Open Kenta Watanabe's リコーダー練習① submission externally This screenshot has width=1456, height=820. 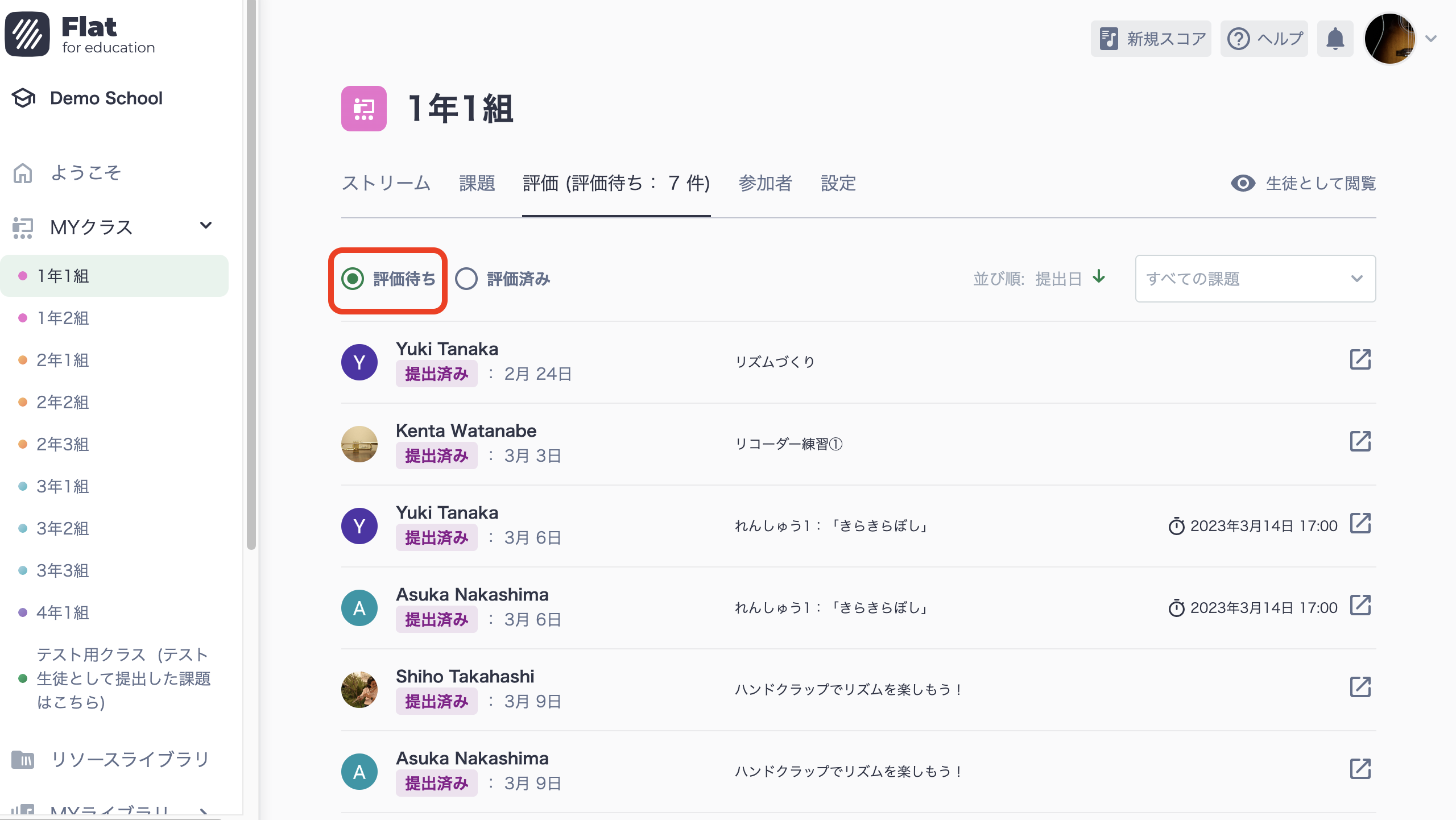[x=1360, y=441]
